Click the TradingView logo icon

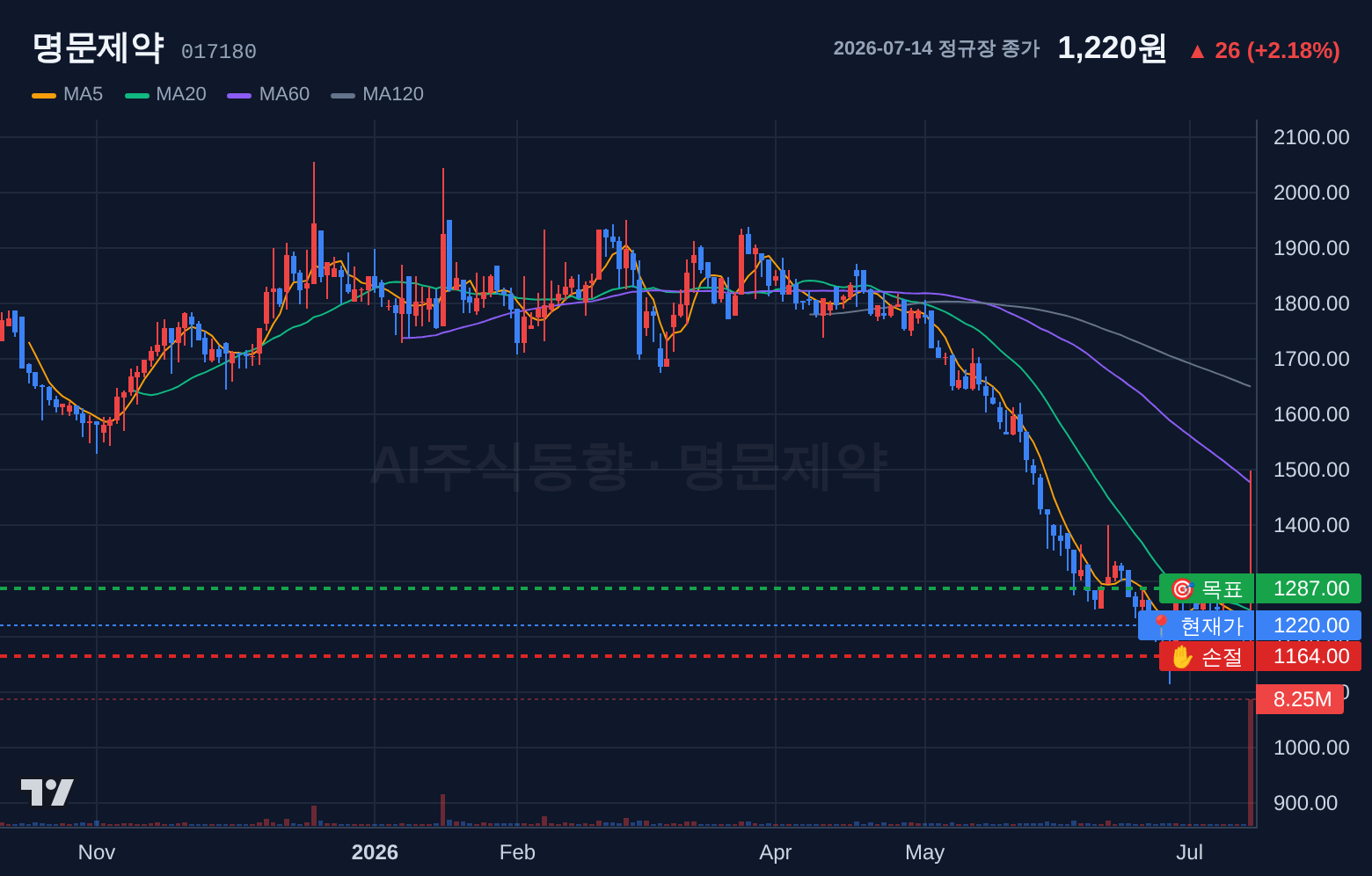coord(47,792)
